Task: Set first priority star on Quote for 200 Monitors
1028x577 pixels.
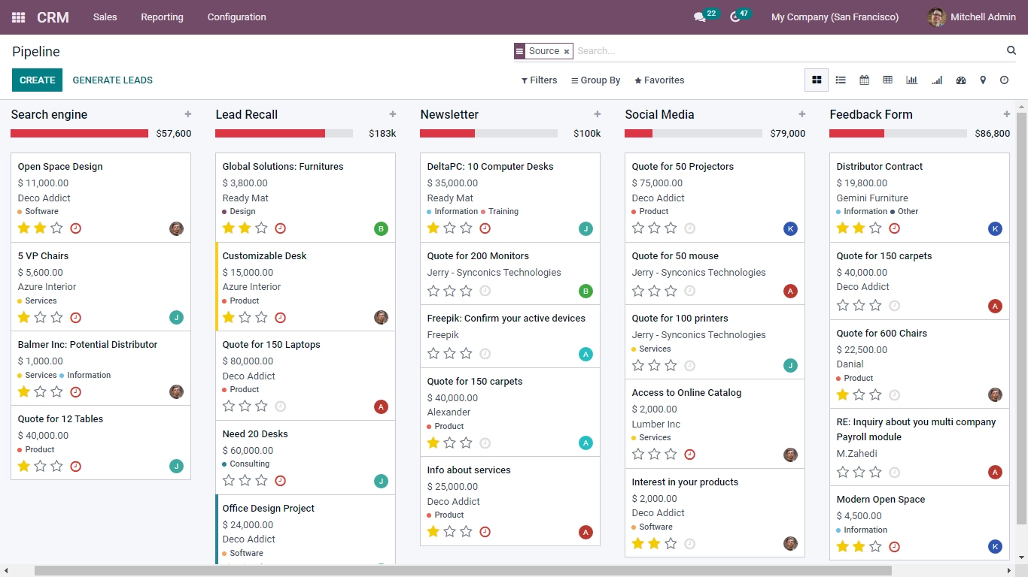Action: 433,290
